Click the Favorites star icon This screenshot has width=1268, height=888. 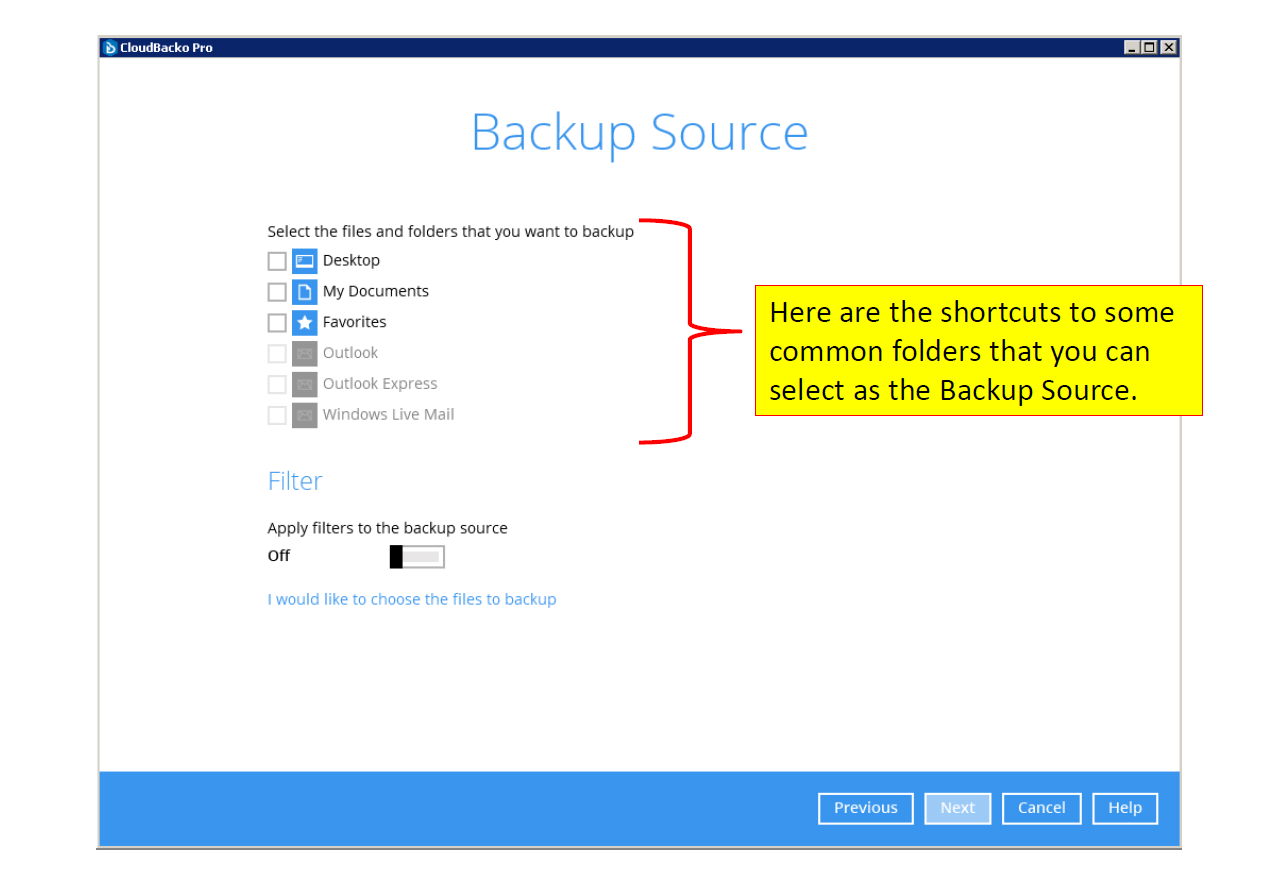pyautogui.click(x=303, y=322)
